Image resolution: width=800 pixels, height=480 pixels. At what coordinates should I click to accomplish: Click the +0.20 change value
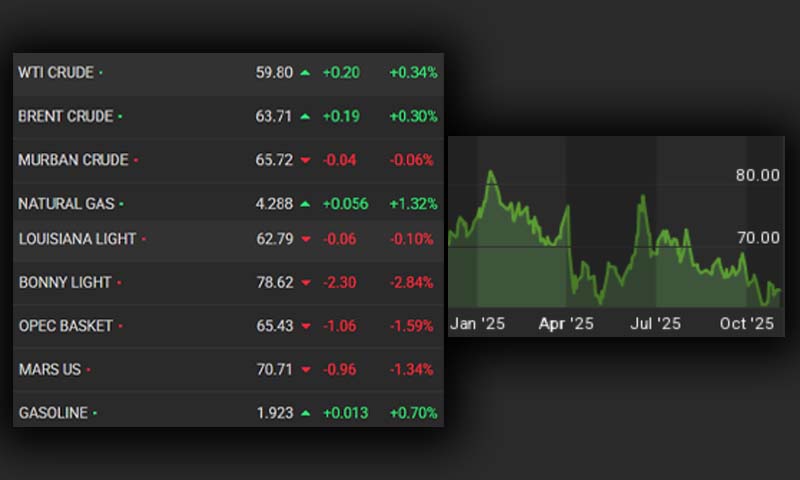[x=341, y=72]
